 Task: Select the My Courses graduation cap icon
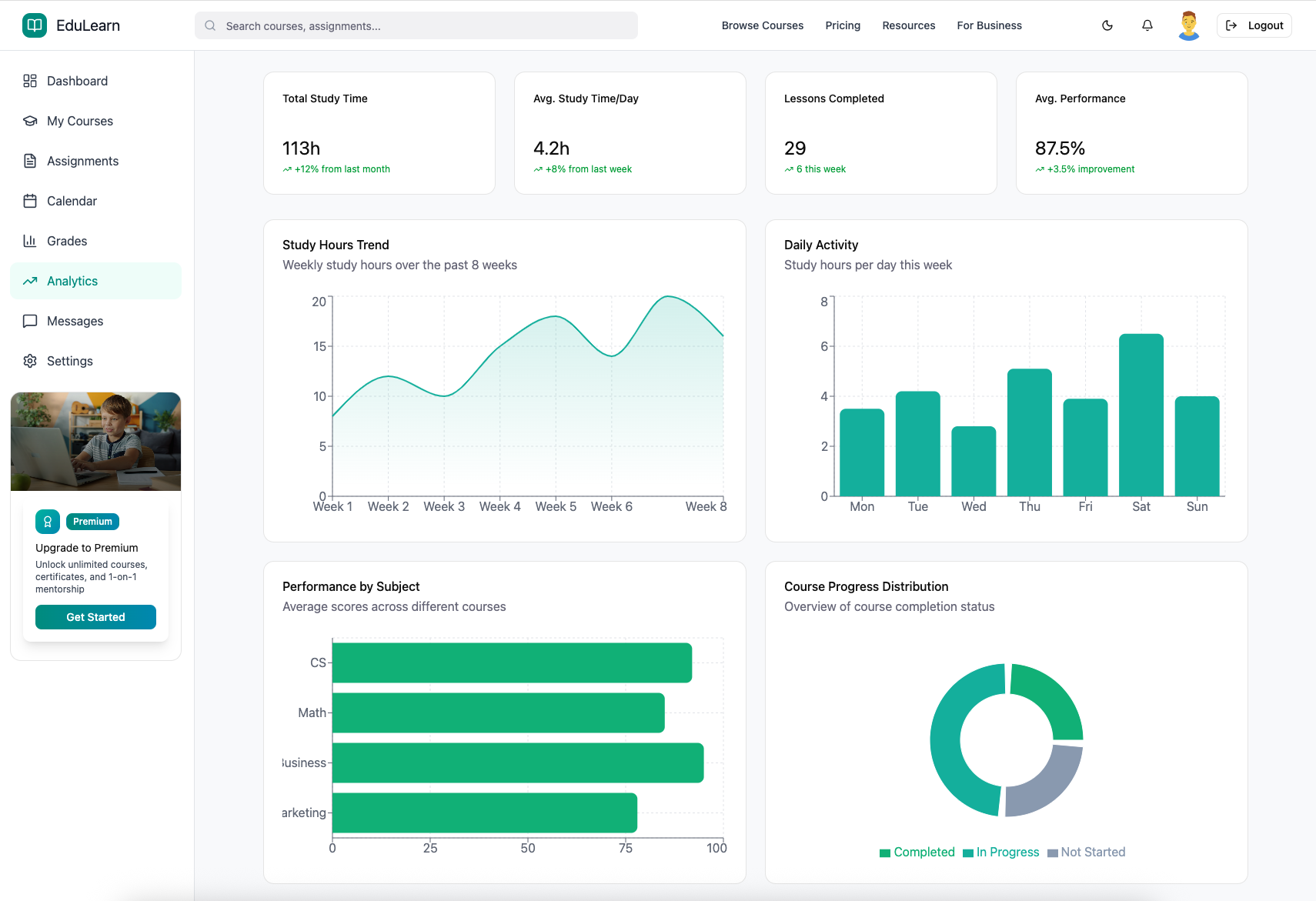(30, 121)
